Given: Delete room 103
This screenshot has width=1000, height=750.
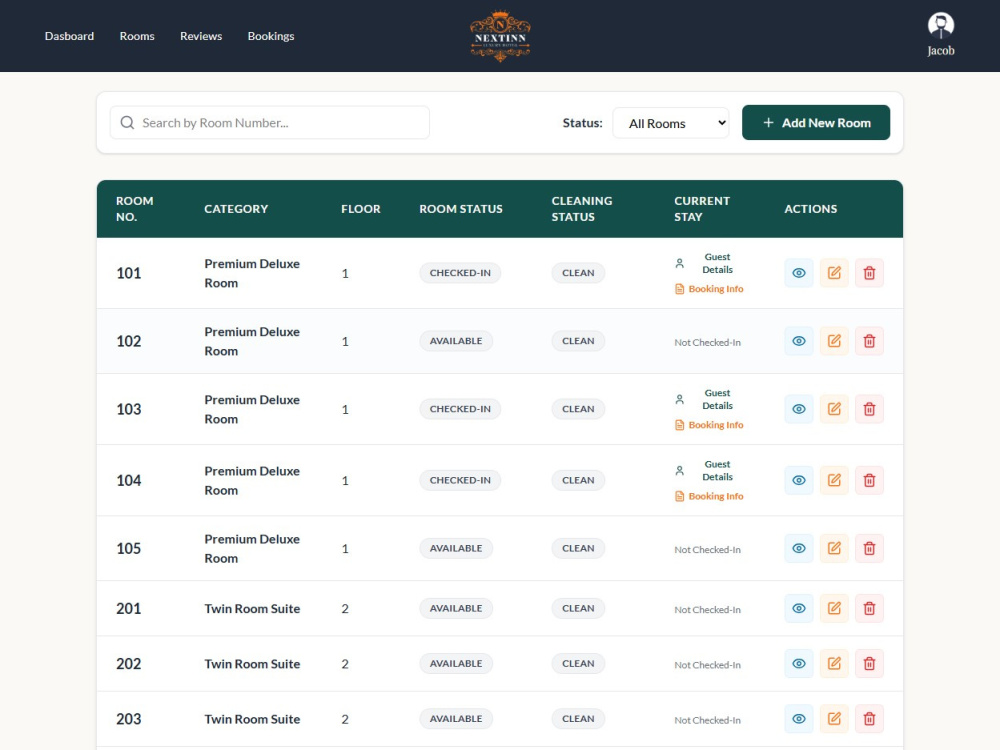Looking at the screenshot, I should pyautogui.click(x=869, y=409).
